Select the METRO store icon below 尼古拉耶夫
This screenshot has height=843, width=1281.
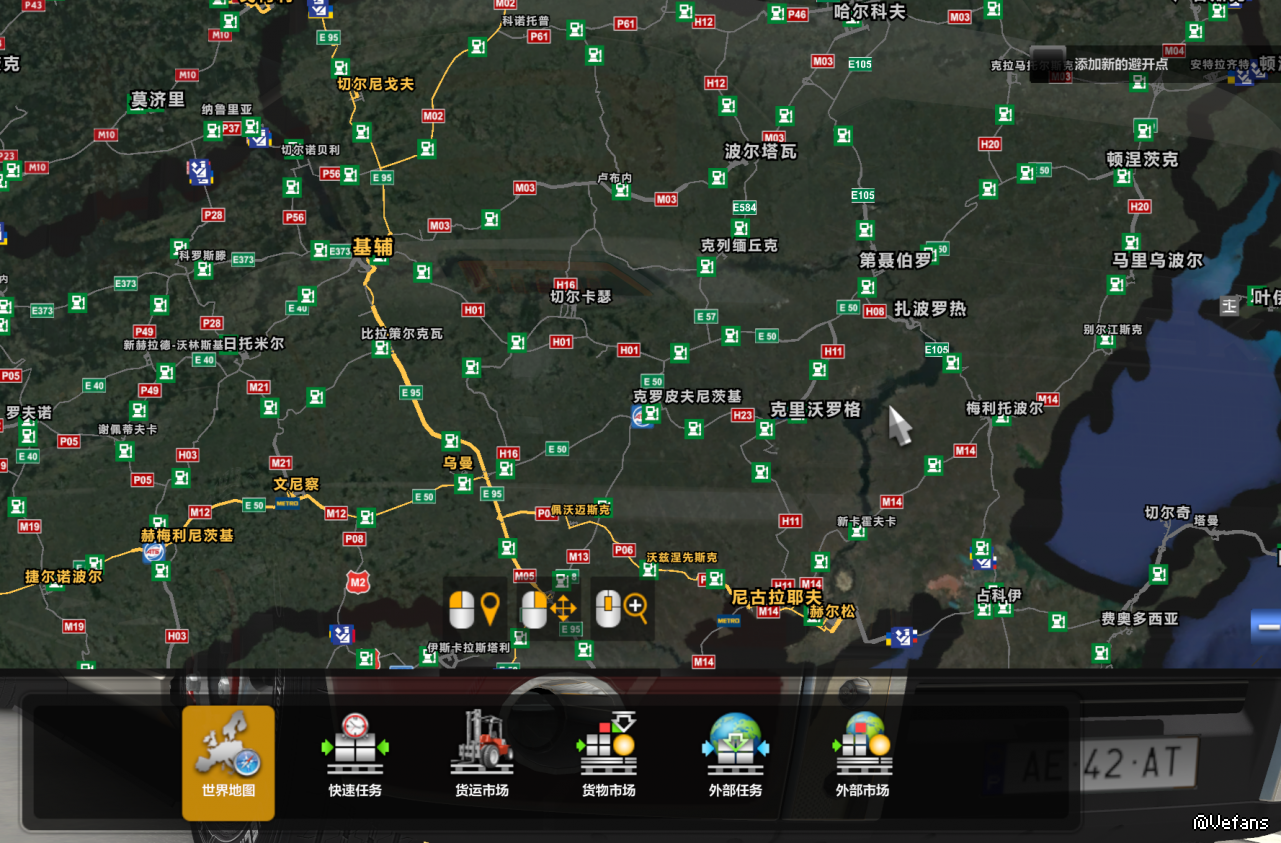(x=729, y=621)
